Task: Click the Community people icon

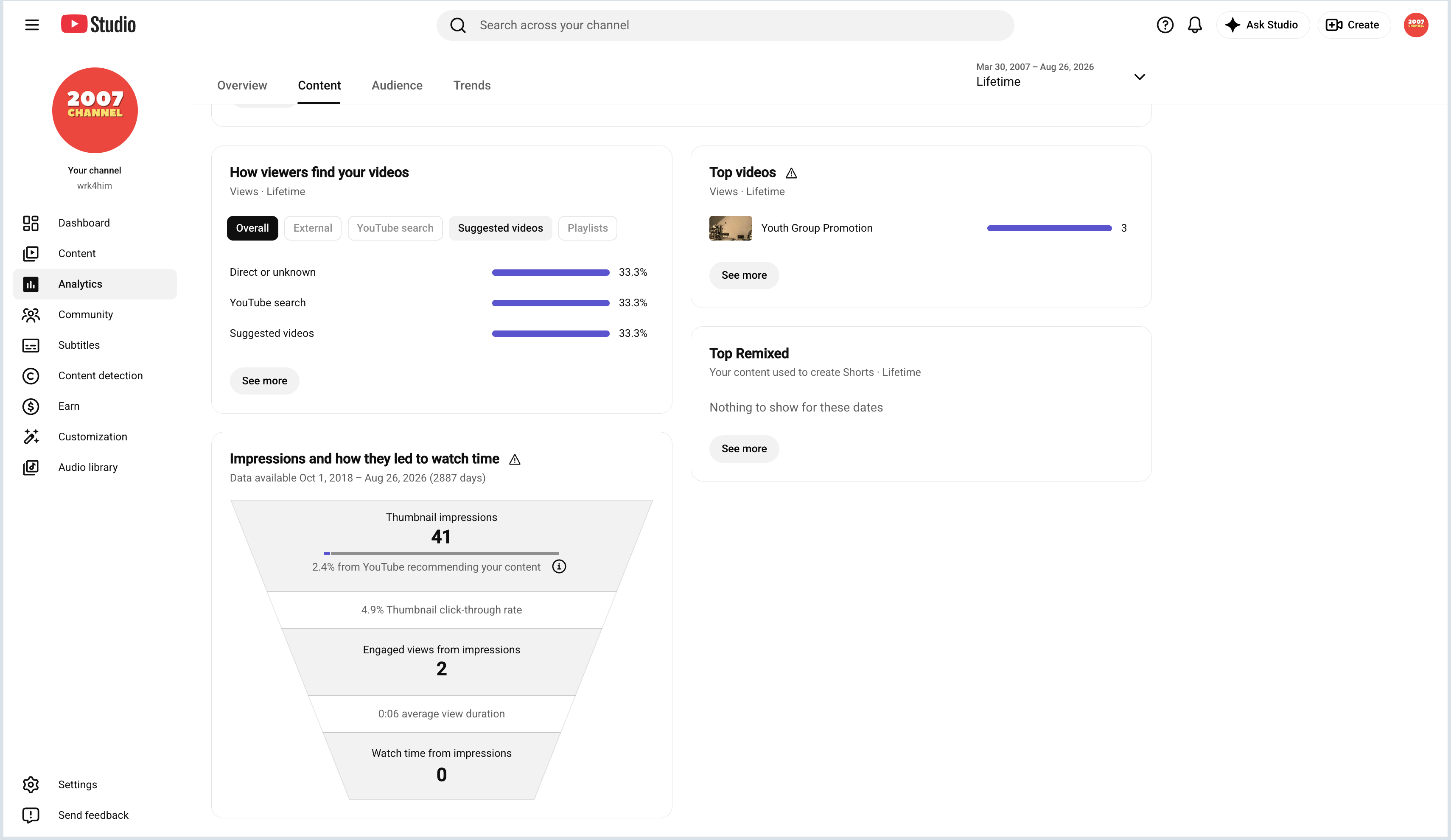Action: [31, 314]
